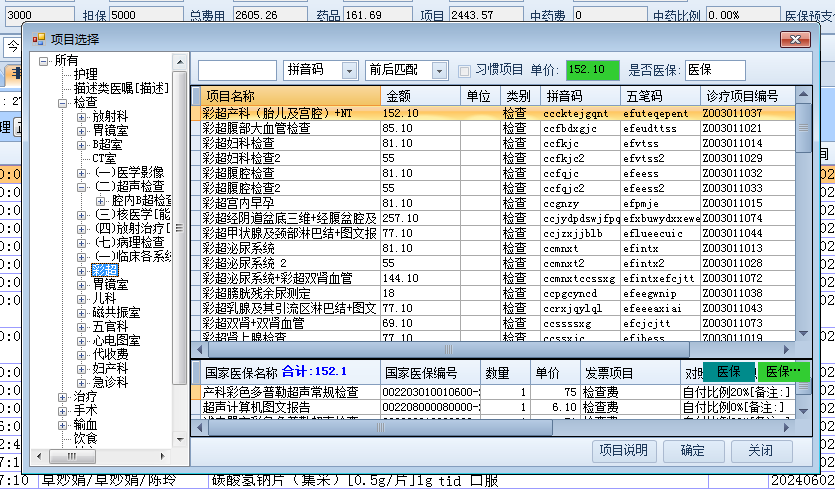The image size is (835, 503).
Task: Click the green 医保… button
Action: tap(783, 372)
